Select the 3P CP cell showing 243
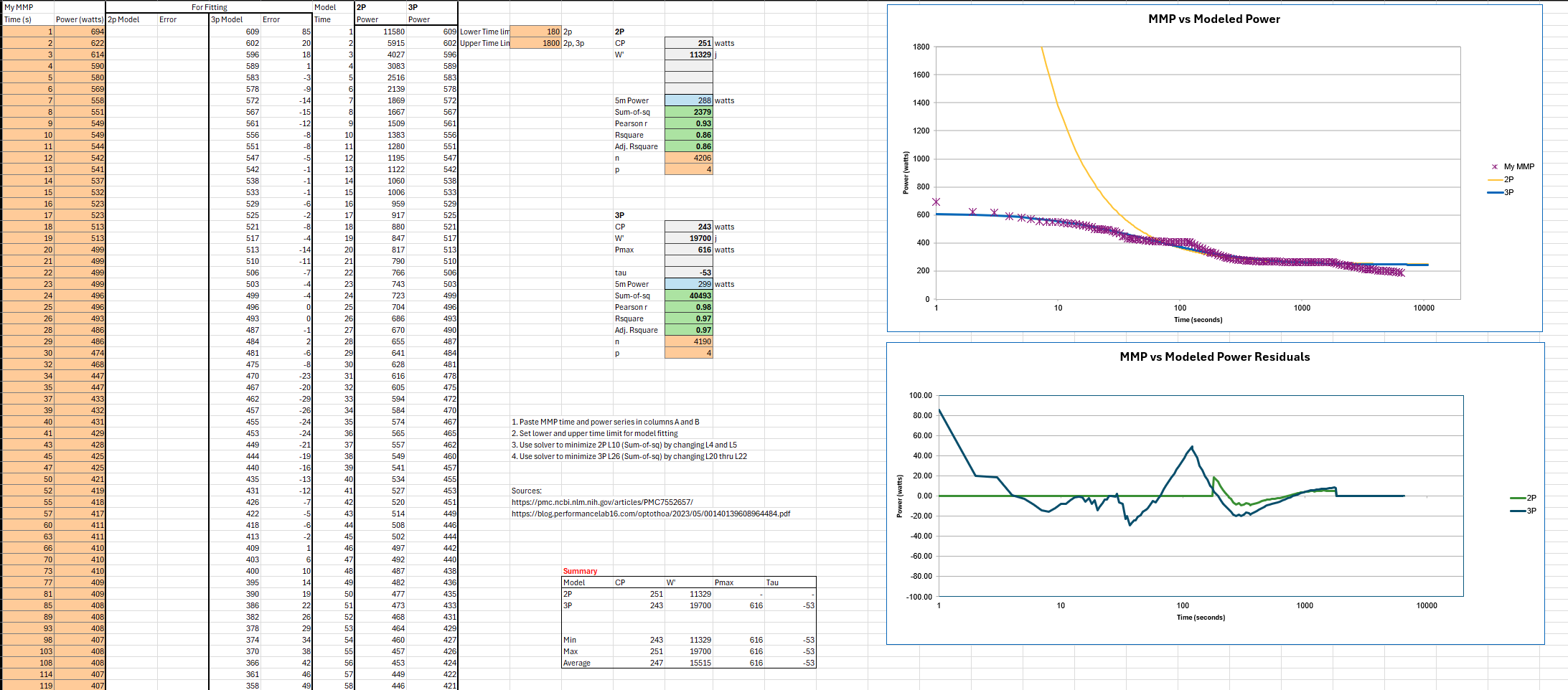The height and width of the screenshot is (690, 1568). point(689,227)
